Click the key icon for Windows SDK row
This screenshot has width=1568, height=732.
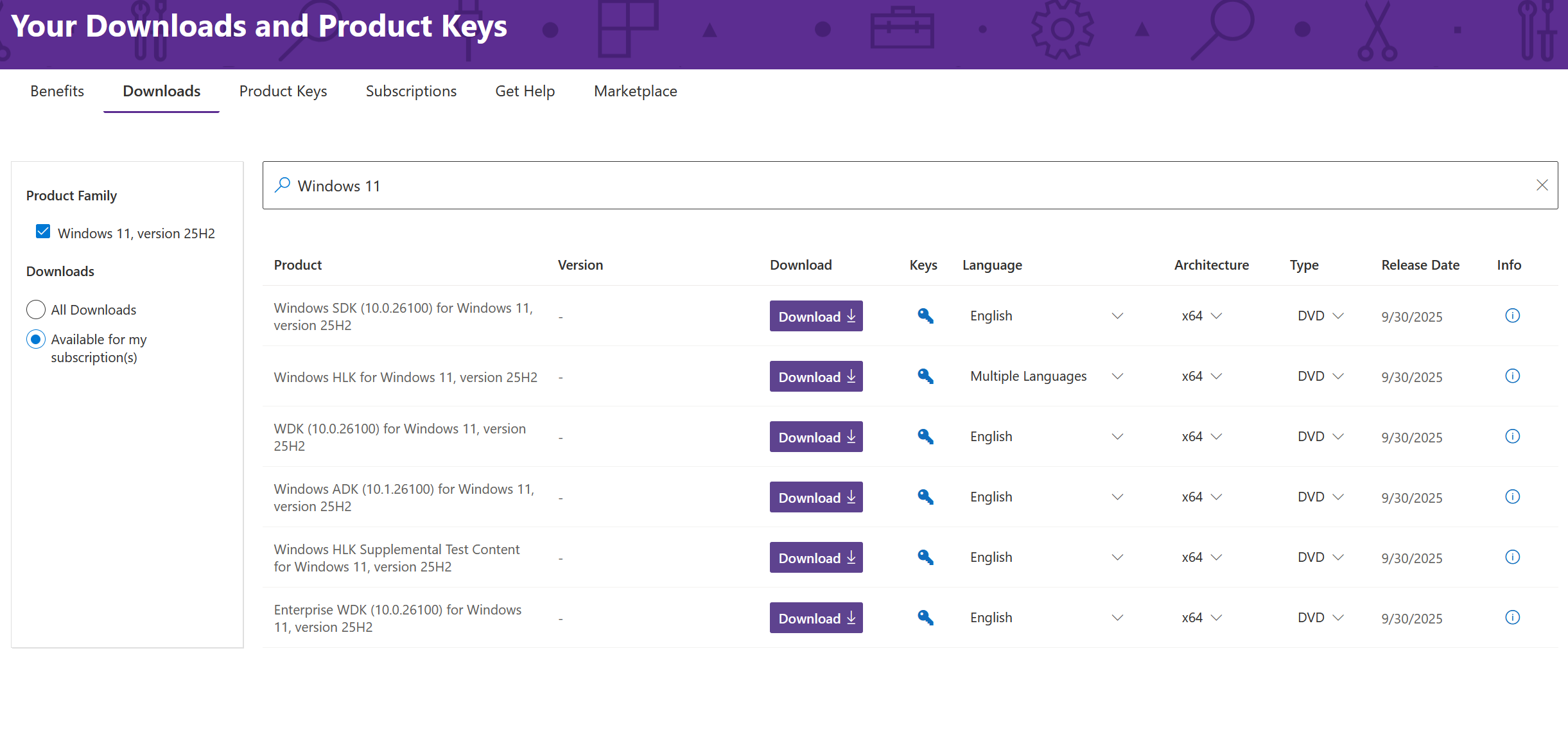(x=925, y=316)
